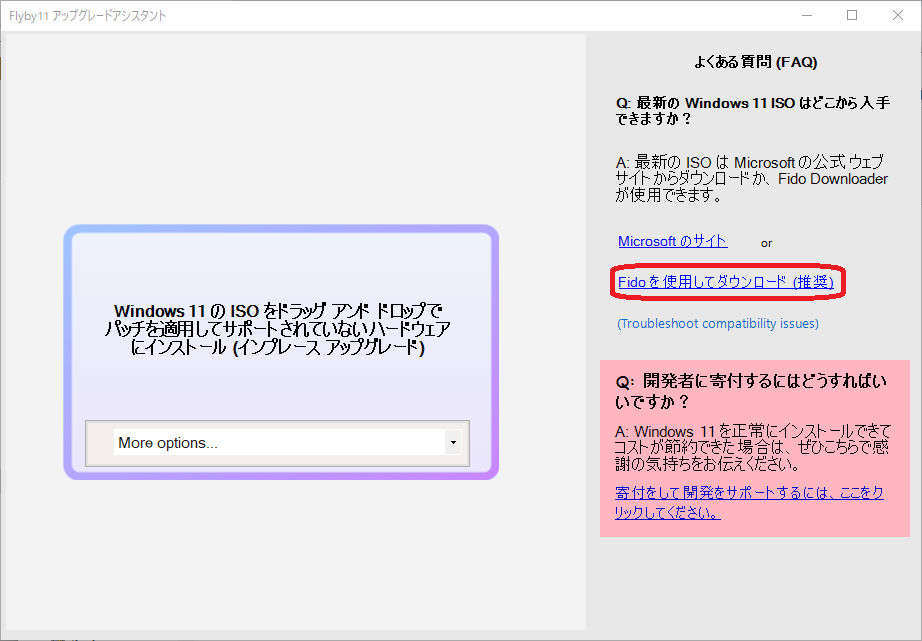Click the Flyby11 アップグレードアシスタント window title

coord(88,16)
